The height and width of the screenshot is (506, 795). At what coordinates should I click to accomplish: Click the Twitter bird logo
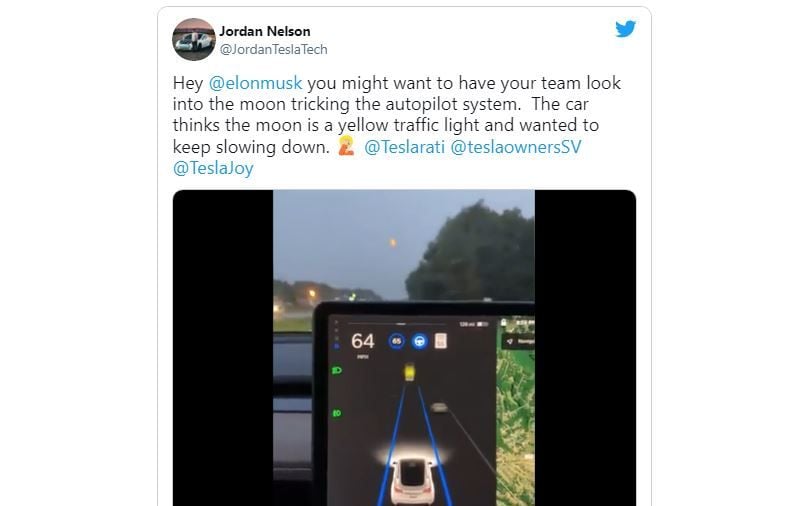(626, 29)
